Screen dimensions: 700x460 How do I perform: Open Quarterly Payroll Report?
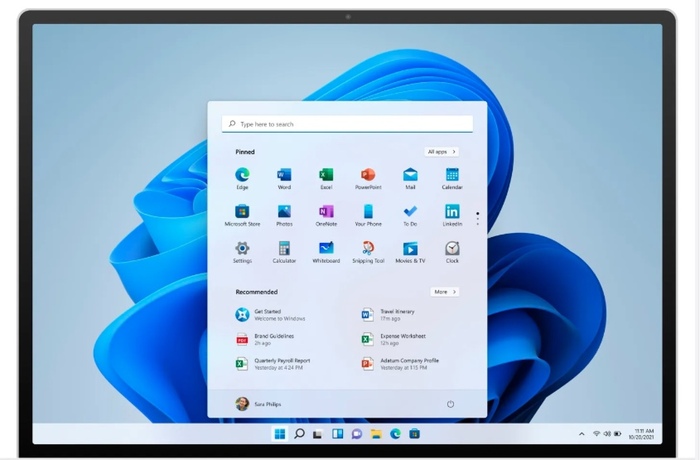pos(273,364)
